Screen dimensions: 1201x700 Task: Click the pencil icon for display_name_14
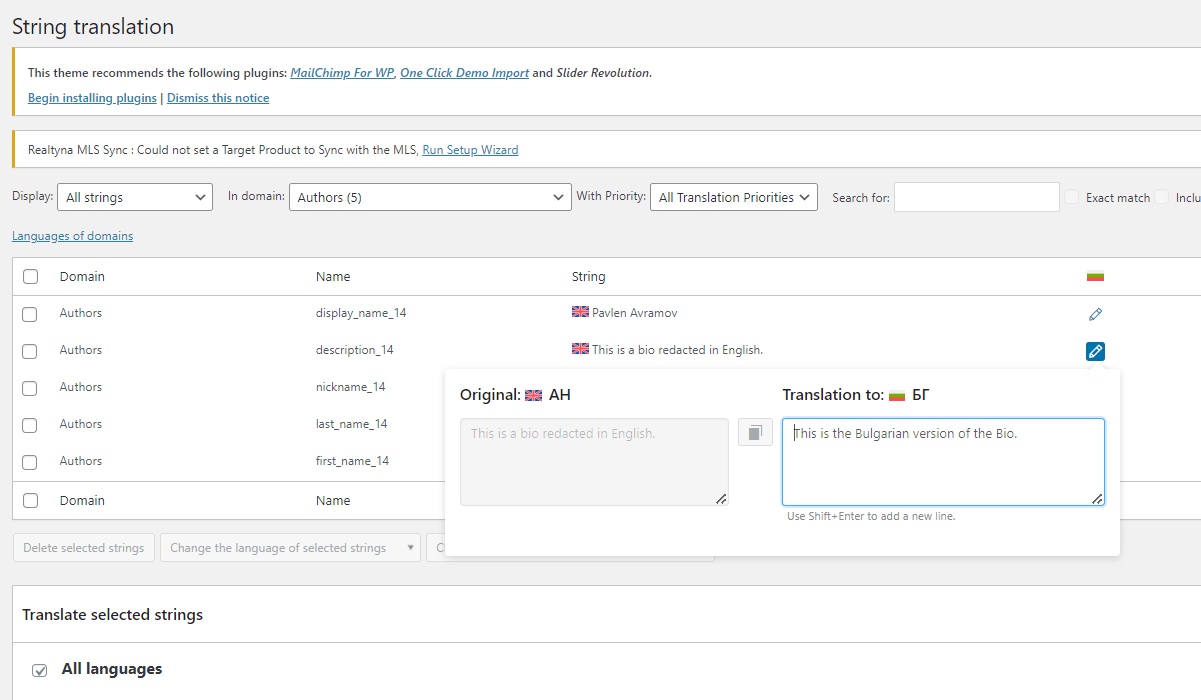(x=1095, y=314)
